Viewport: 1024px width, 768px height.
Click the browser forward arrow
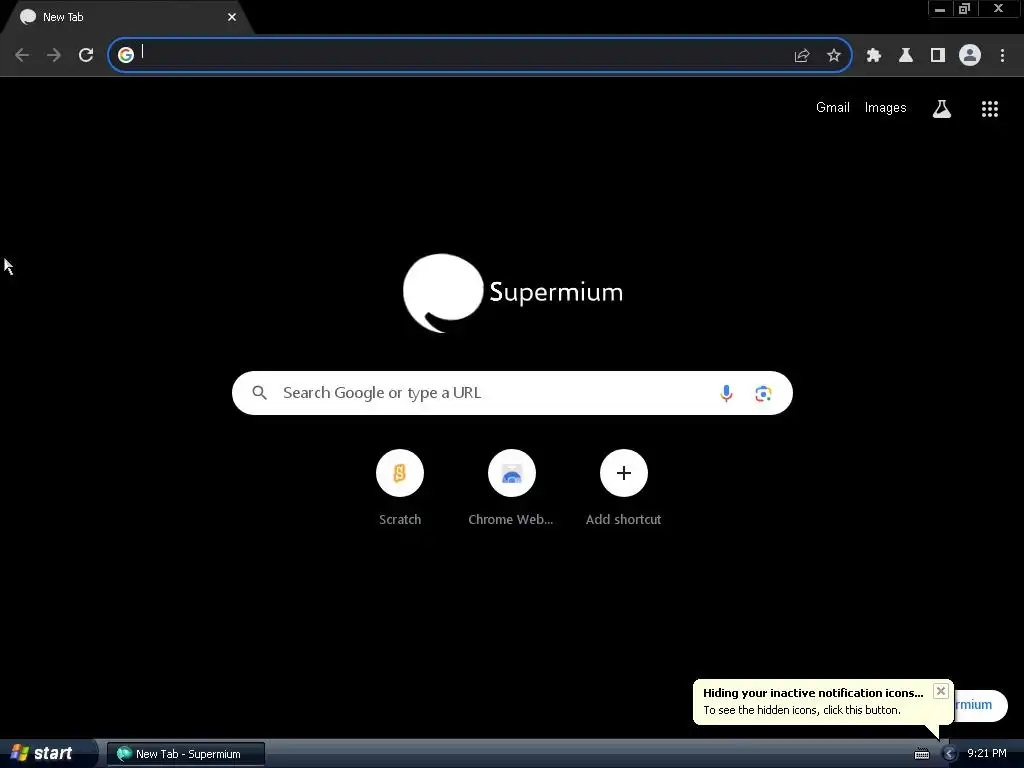click(54, 56)
